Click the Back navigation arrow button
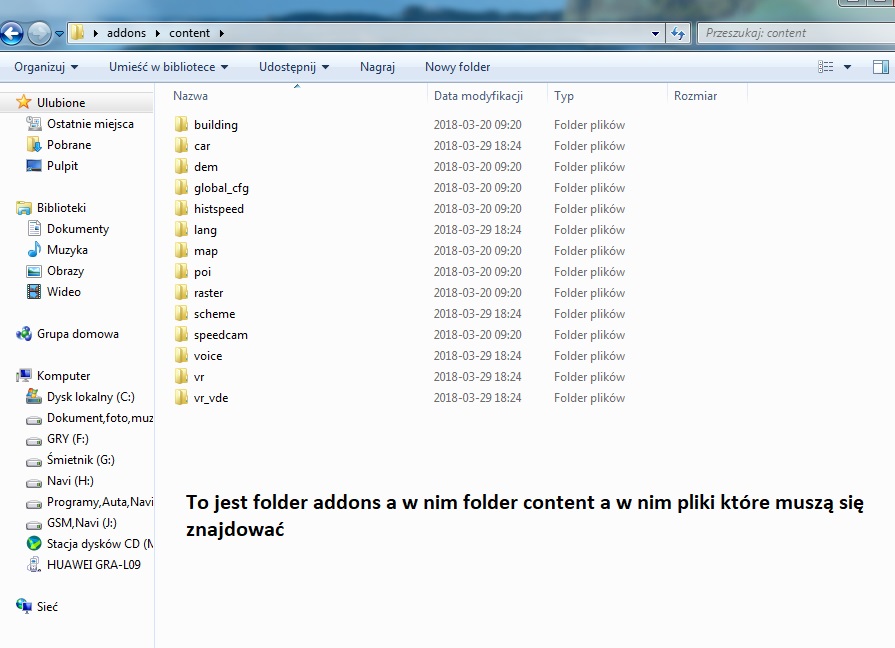895x648 pixels. click(x=12, y=34)
